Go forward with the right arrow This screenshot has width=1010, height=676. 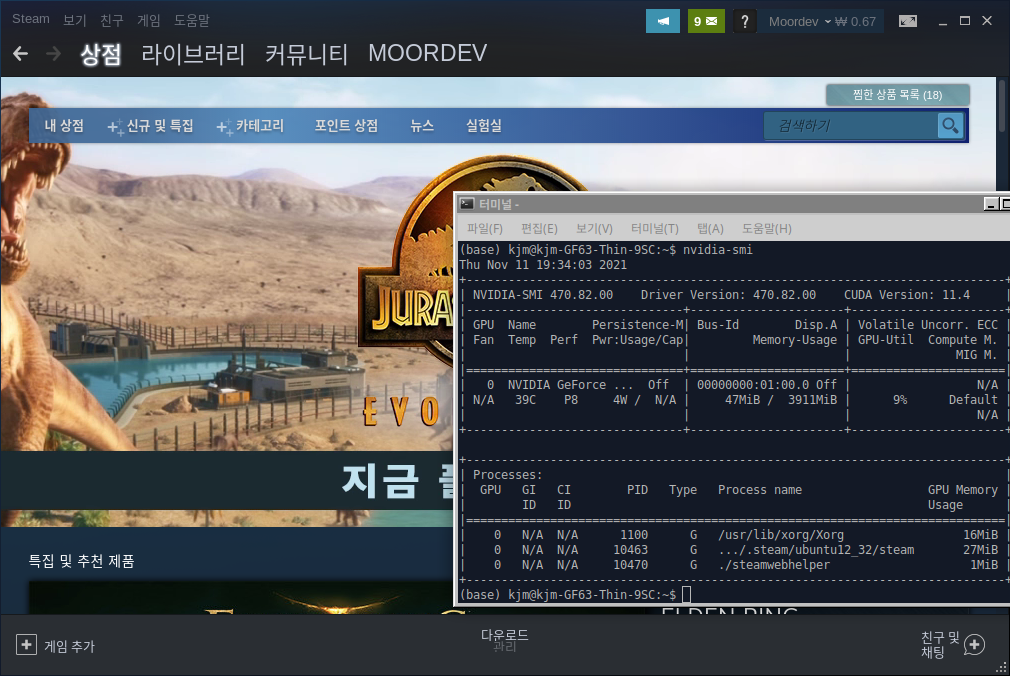coord(53,53)
